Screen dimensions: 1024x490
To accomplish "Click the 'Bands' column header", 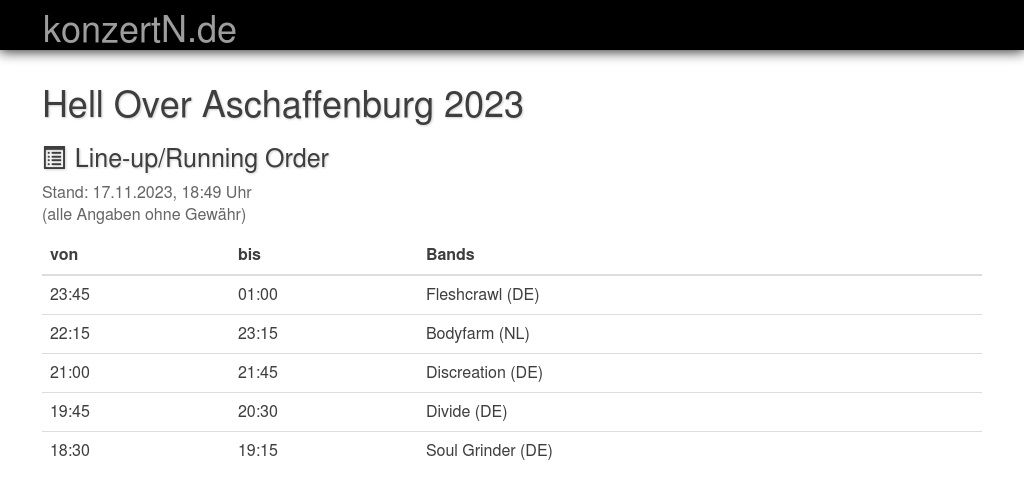I will click(450, 255).
